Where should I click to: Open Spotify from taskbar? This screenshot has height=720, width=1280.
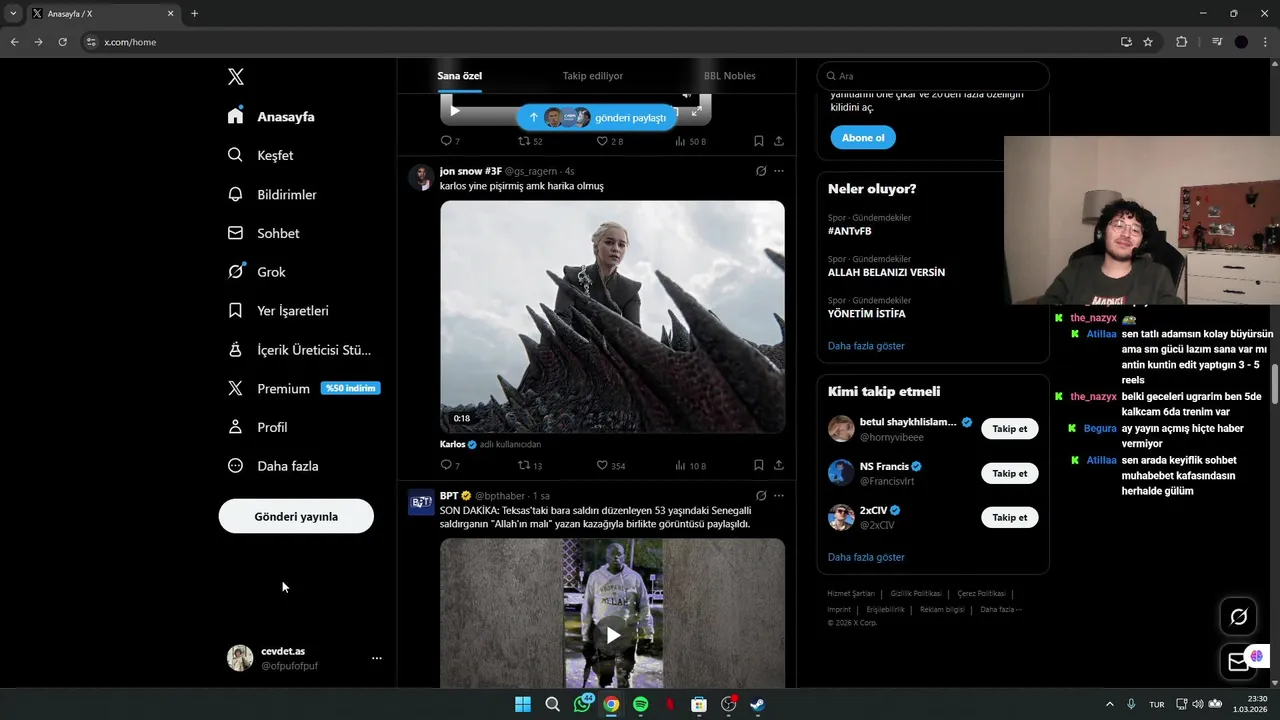click(x=641, y=704)
